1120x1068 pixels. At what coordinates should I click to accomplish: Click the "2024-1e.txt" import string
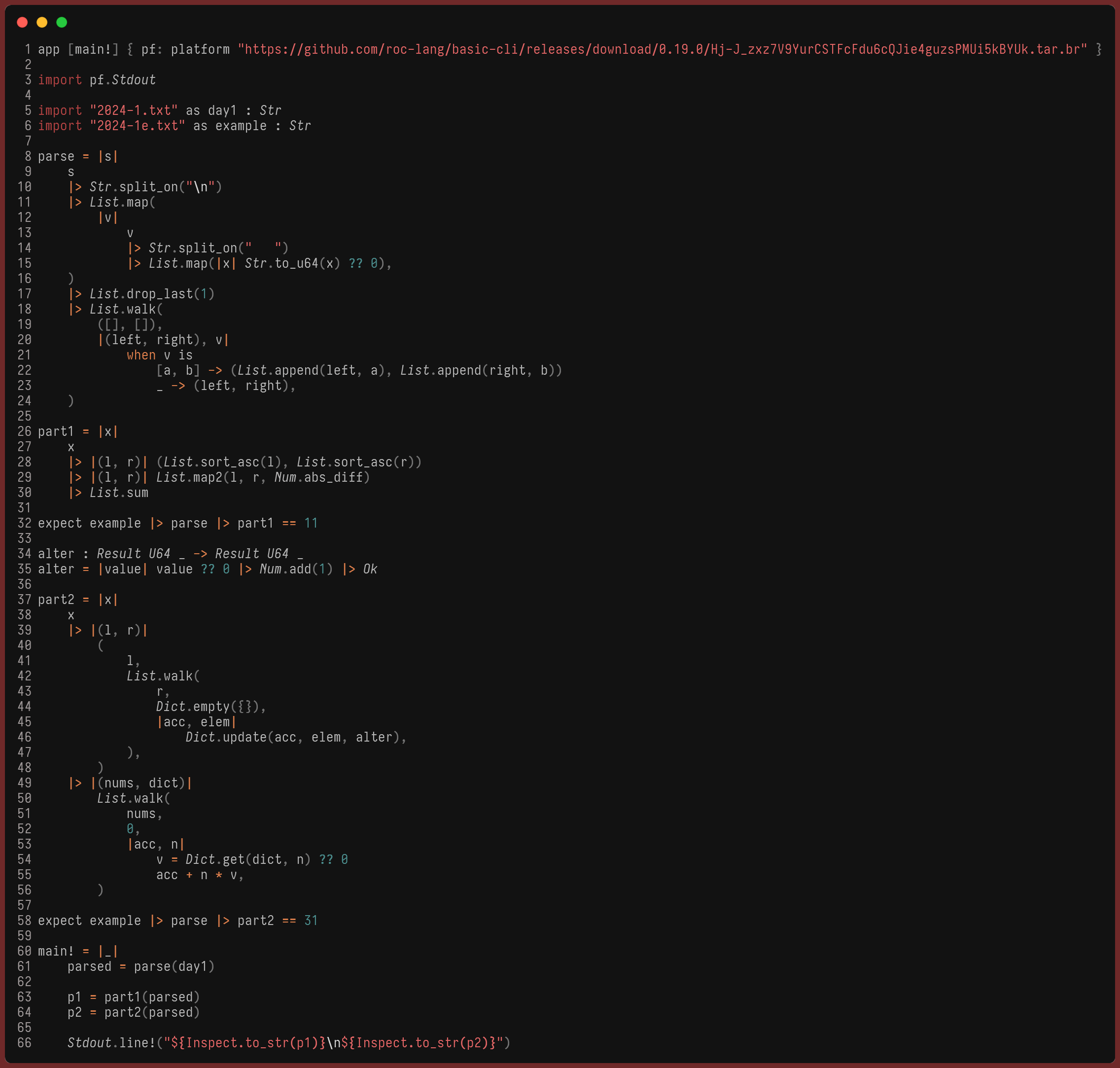137,126
